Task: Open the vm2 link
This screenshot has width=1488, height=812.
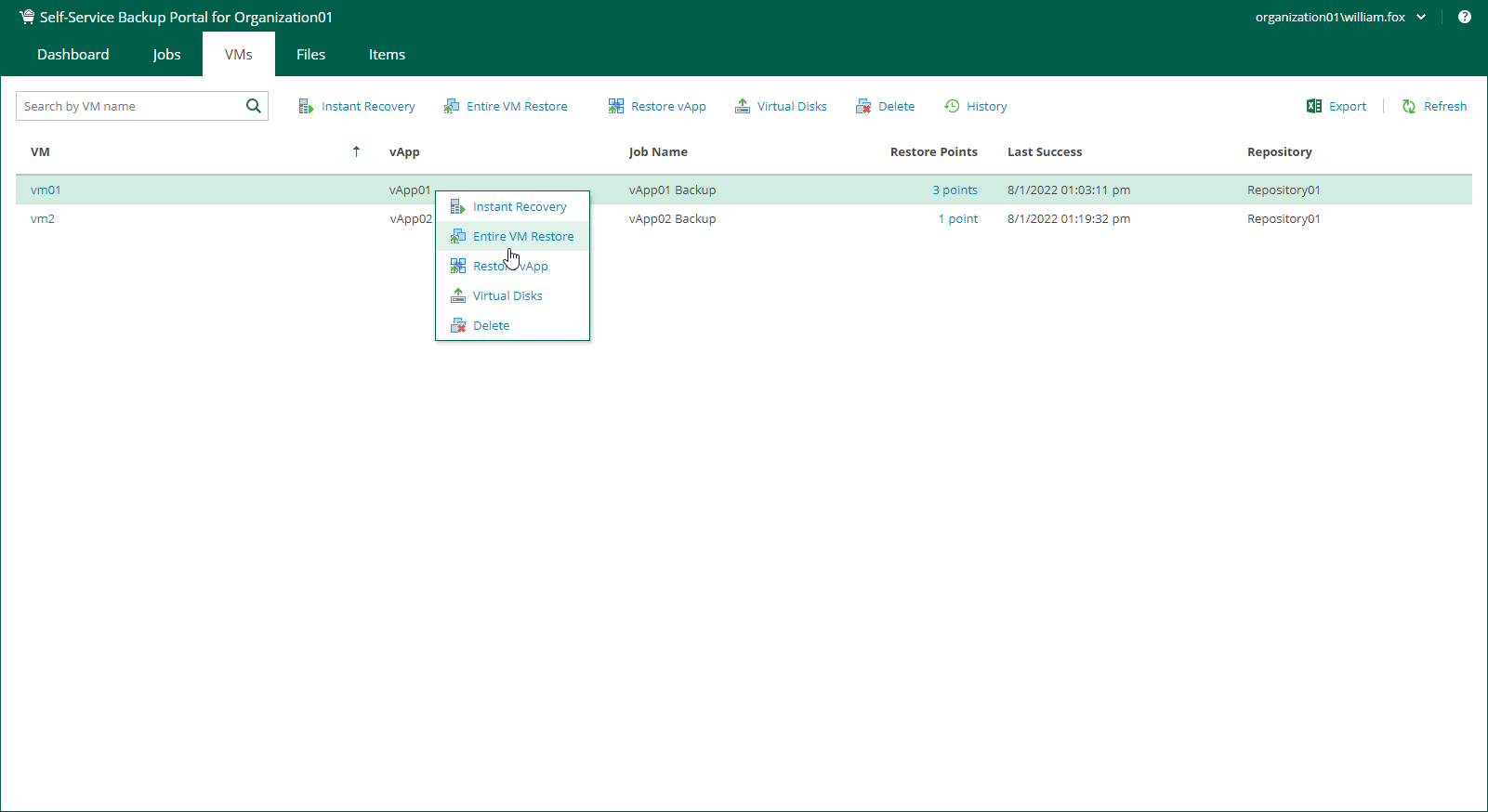Action: point(43,218)
